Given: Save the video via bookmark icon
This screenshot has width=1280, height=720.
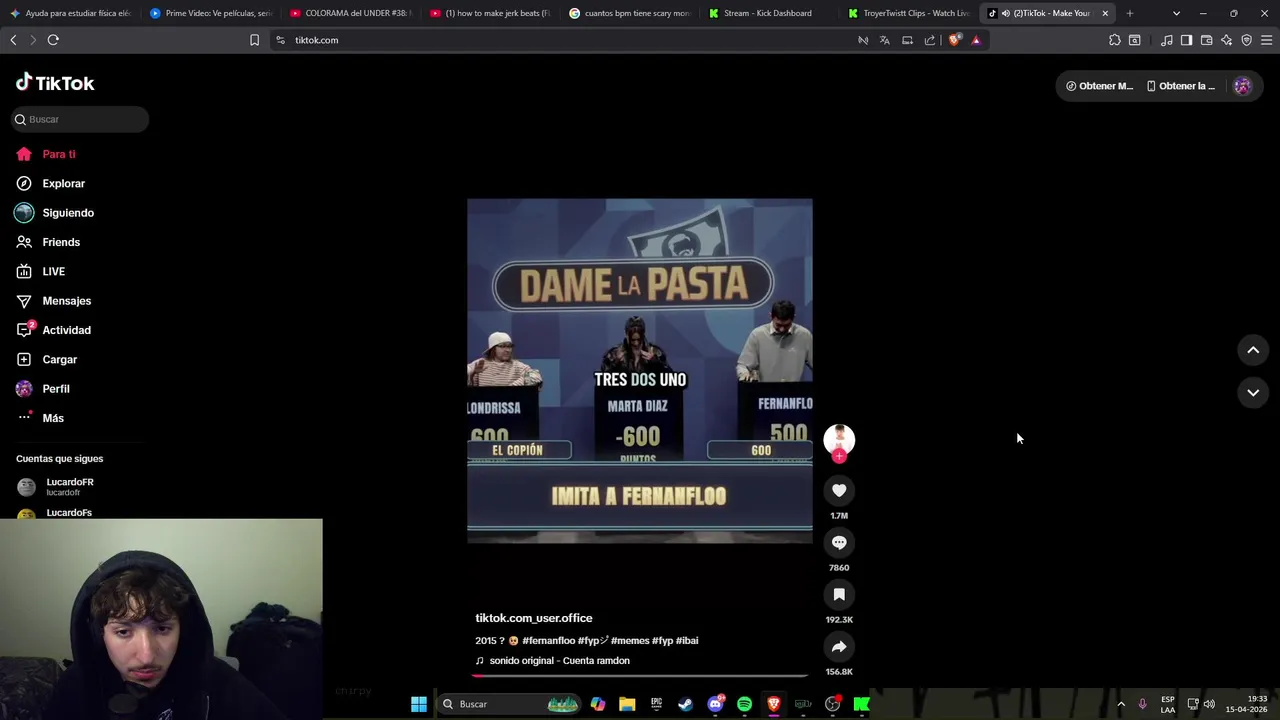Looking at the screenshot, I should pyautogui.click(x=839, y=594).
